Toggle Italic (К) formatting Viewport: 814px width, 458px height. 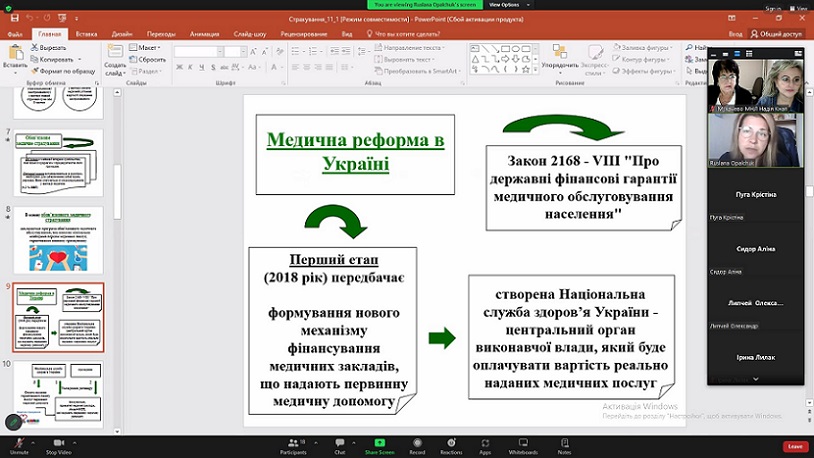191,67
